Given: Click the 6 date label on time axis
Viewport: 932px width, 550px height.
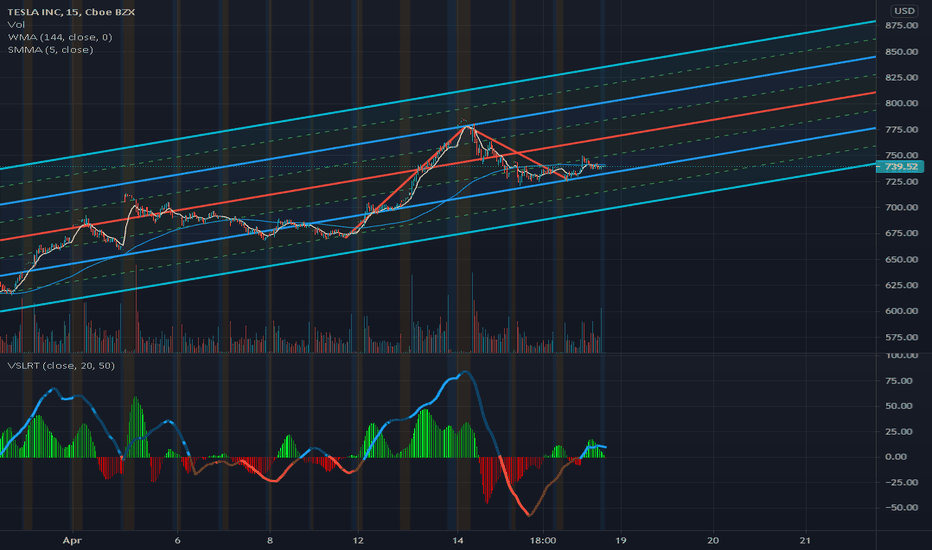Looking at the screenshot, I should 177,540.
